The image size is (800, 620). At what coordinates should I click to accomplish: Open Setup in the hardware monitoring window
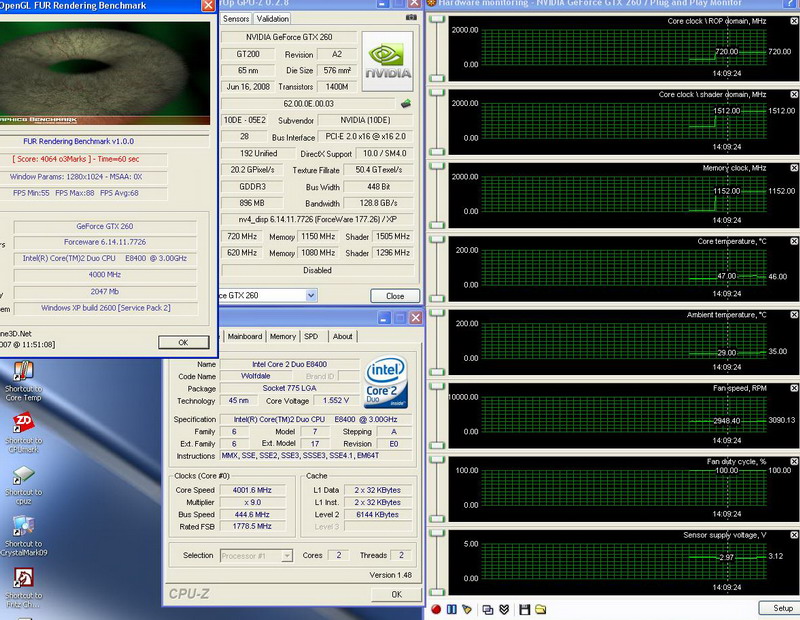tap(782, 608)
